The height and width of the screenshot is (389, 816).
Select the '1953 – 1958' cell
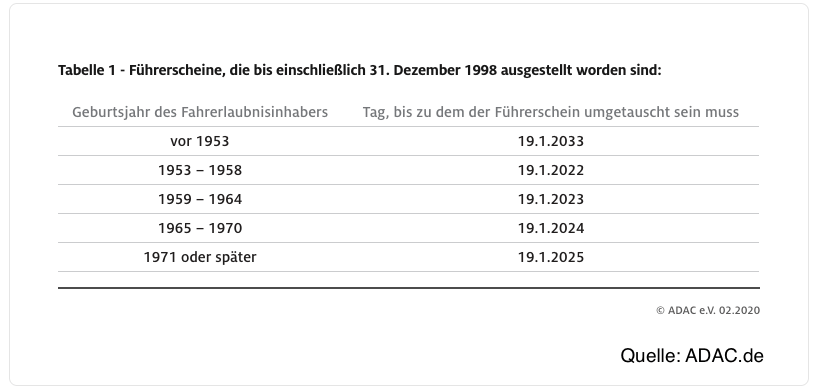[x=200, y=170]
